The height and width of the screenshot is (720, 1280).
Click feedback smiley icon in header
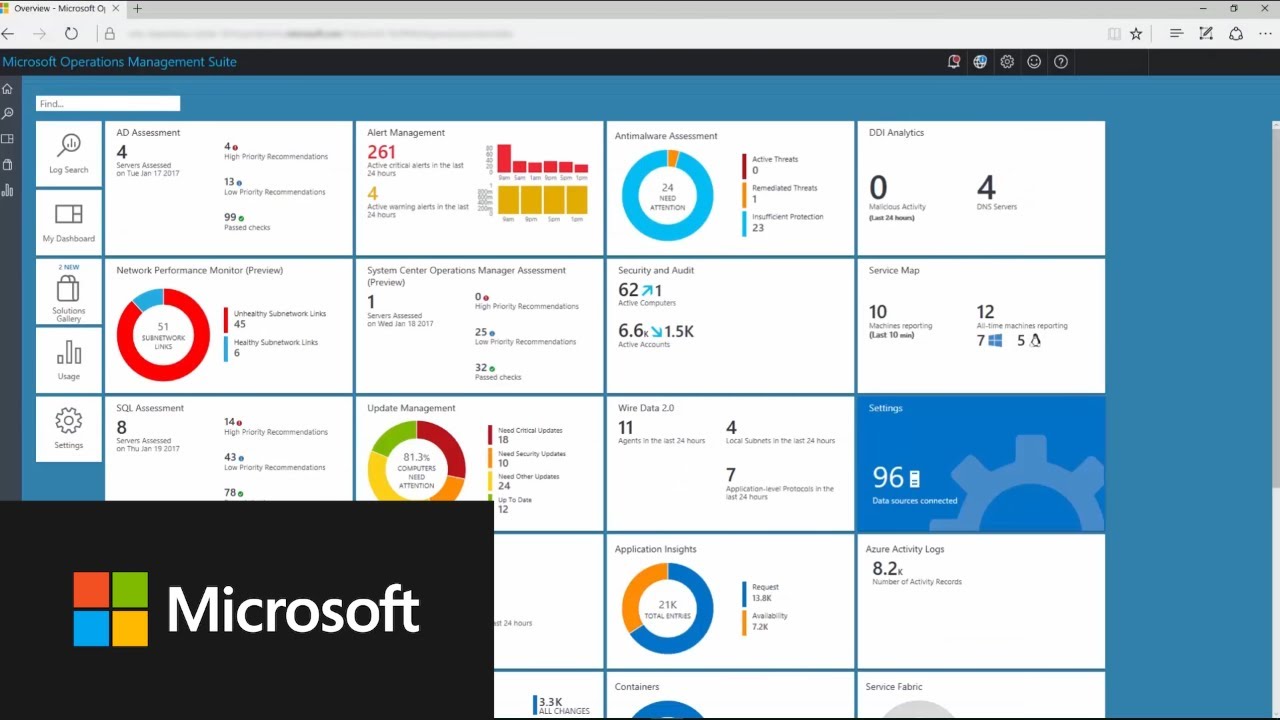point(1034,62)
